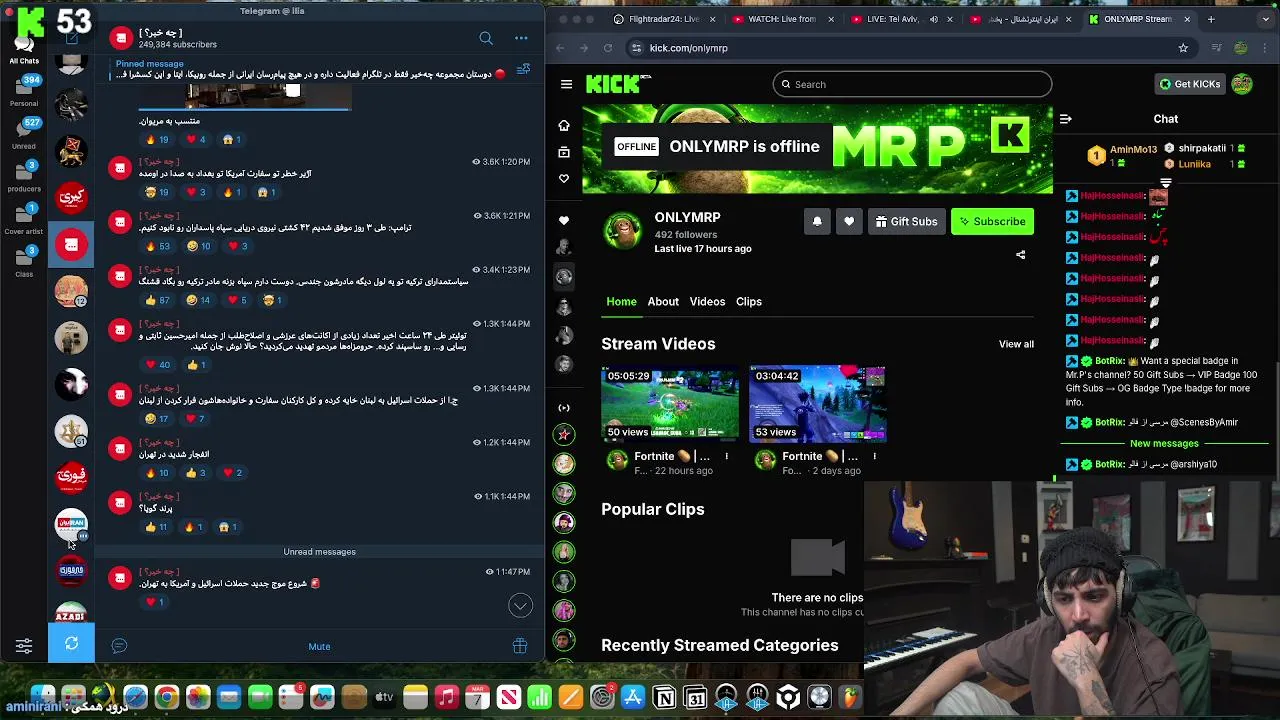The image size is (1280, 720).
Task: Open options for second Fortnite video
Action: [874, 456]
